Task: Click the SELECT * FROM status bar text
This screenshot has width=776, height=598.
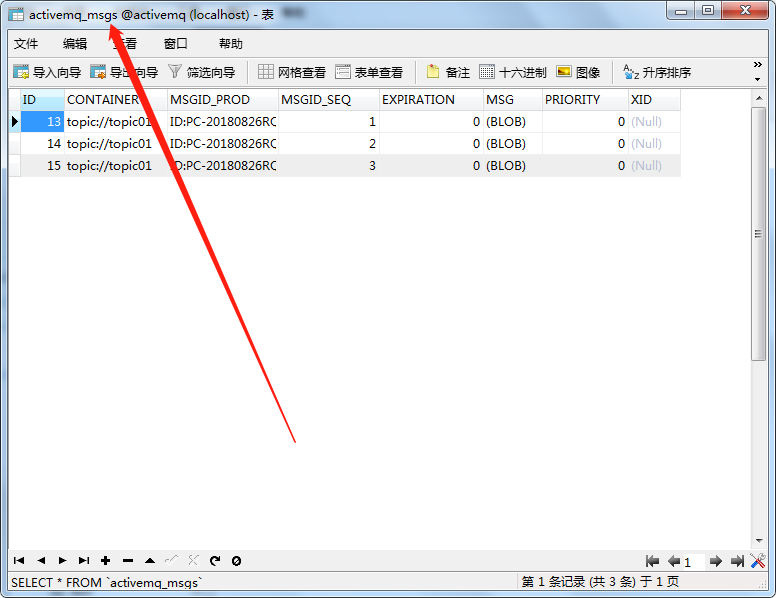Action: (x=107, y=582)
